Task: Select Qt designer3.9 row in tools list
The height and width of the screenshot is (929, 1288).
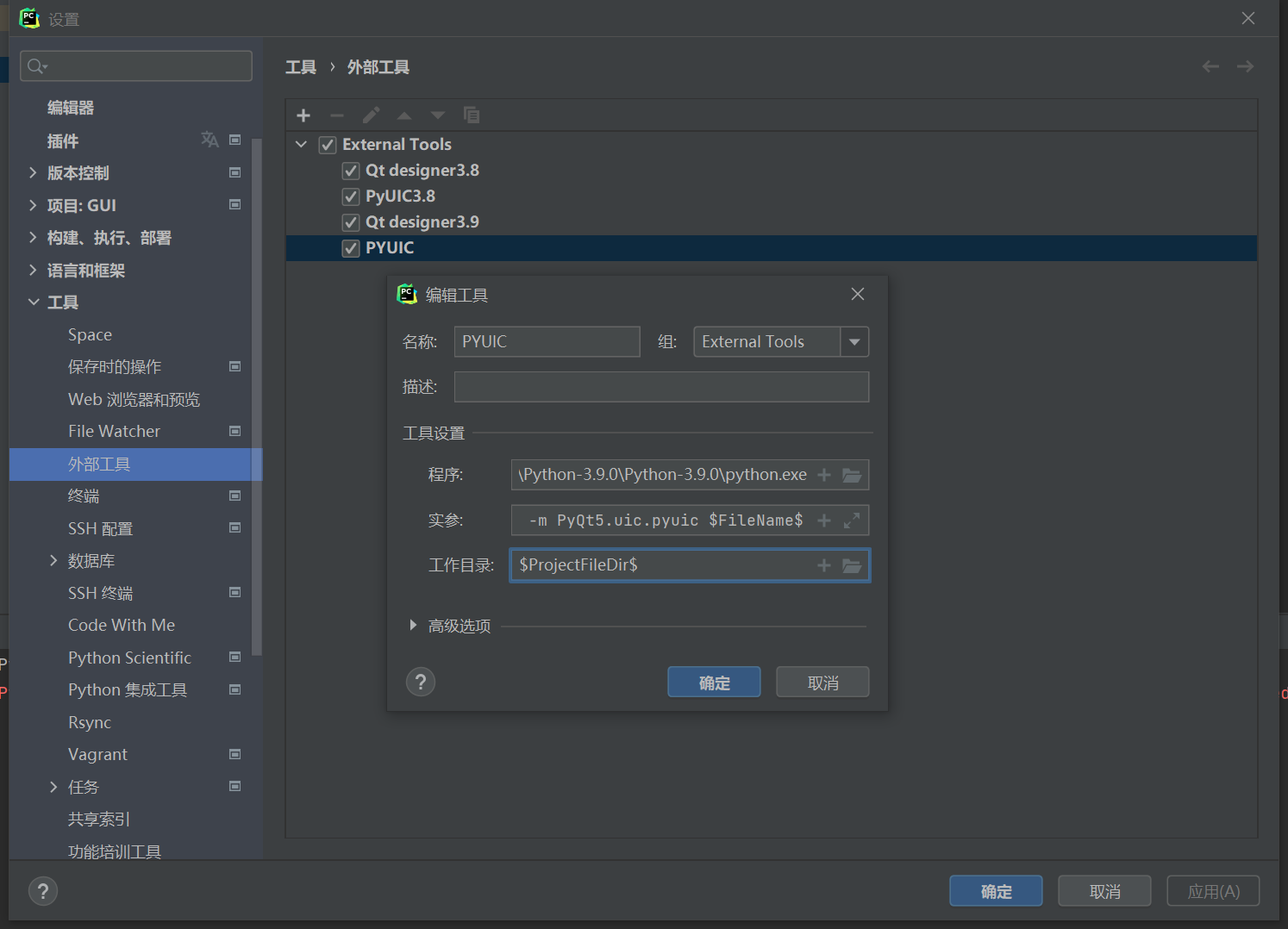Action: (x=771, y=222)
